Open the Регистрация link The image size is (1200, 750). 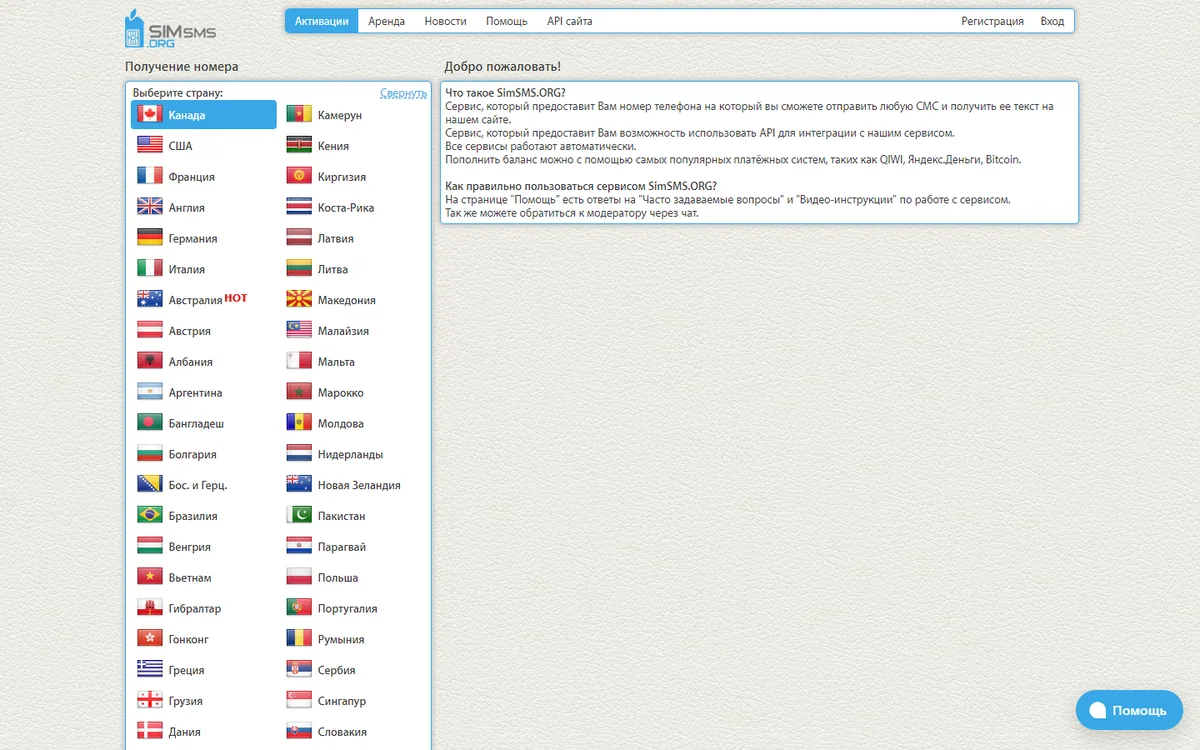(x=992, y=21)
